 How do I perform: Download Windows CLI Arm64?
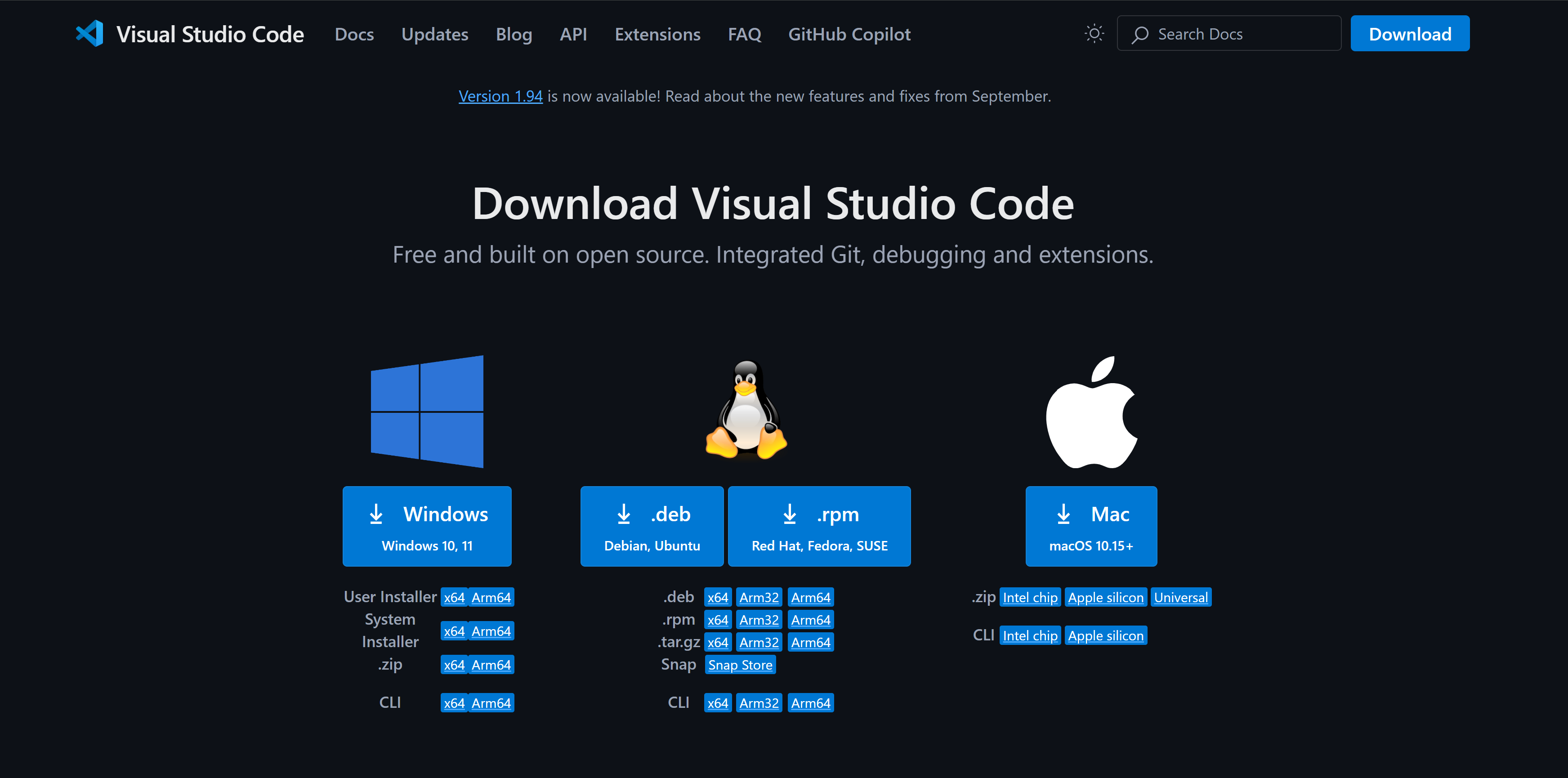coord(491,703)
